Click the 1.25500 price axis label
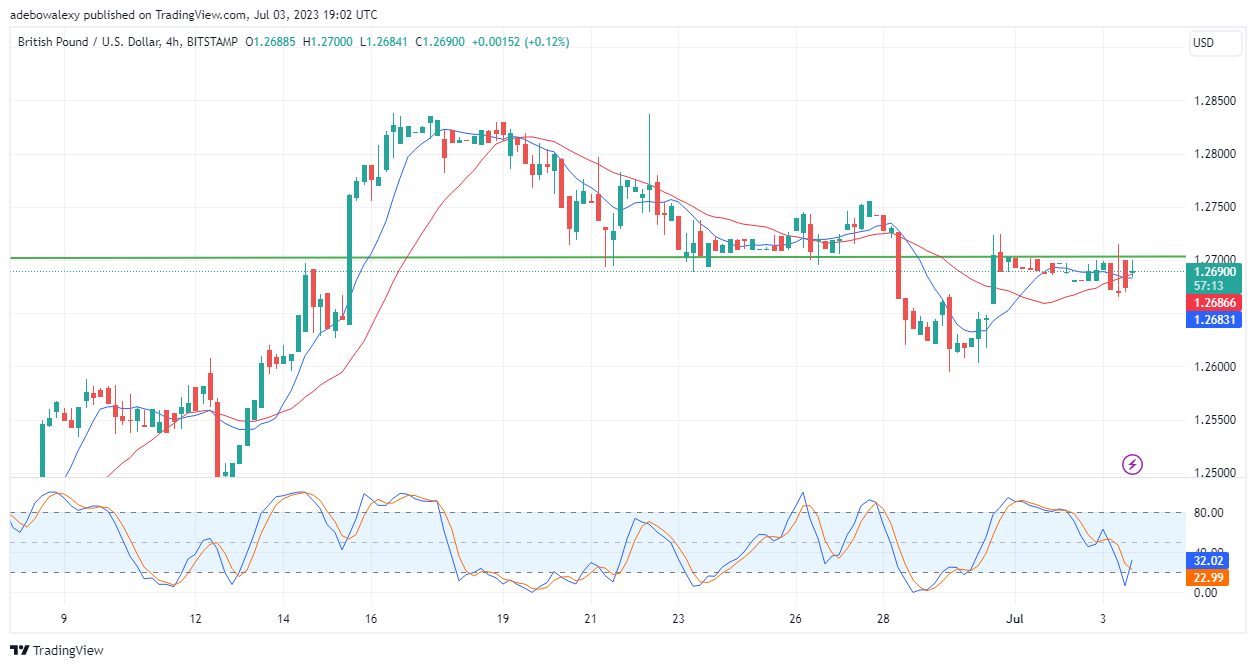The height and width of the screenshot is (668, 1256). point(1214,420)
